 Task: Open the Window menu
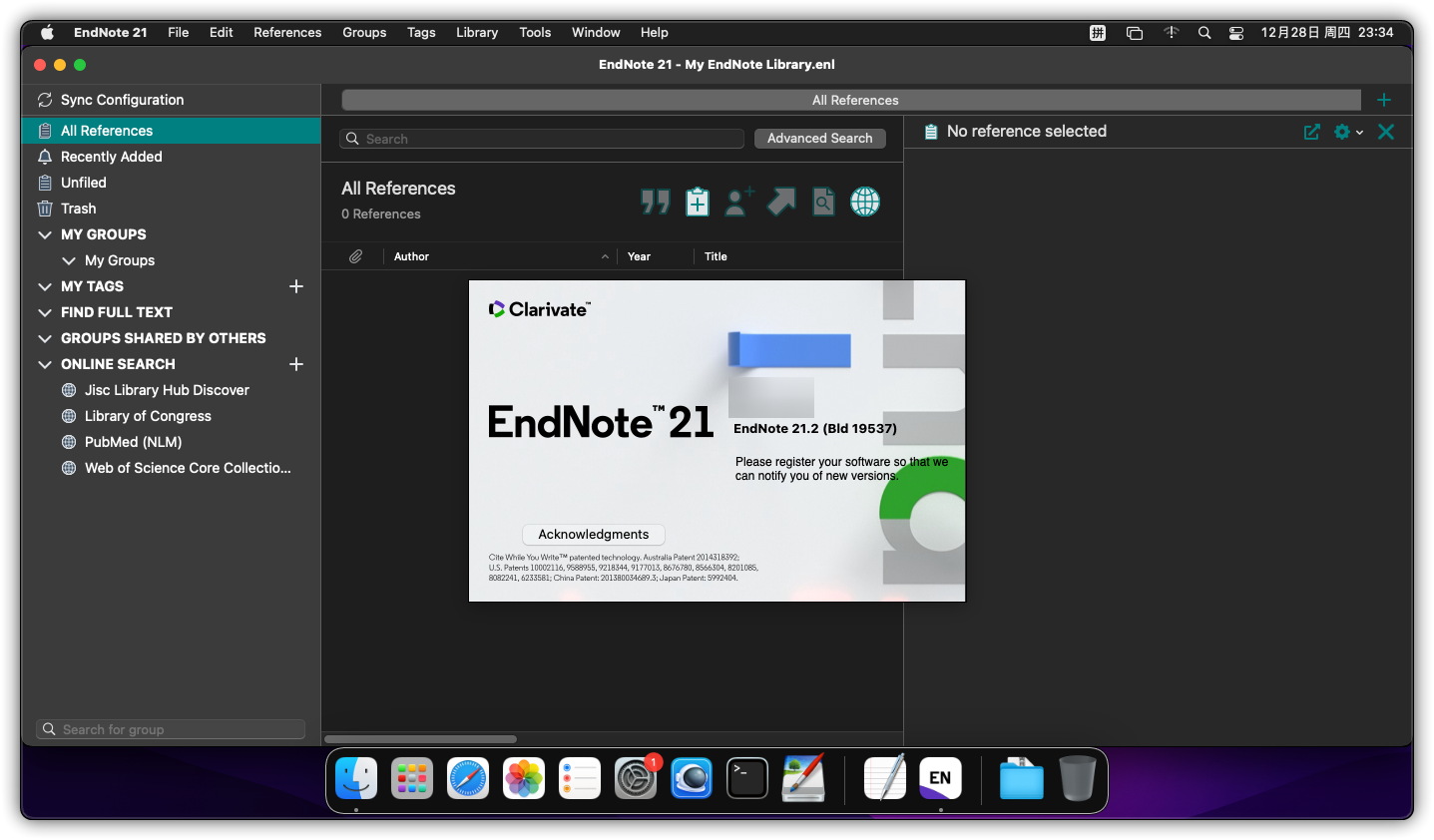tap(596, 32)
